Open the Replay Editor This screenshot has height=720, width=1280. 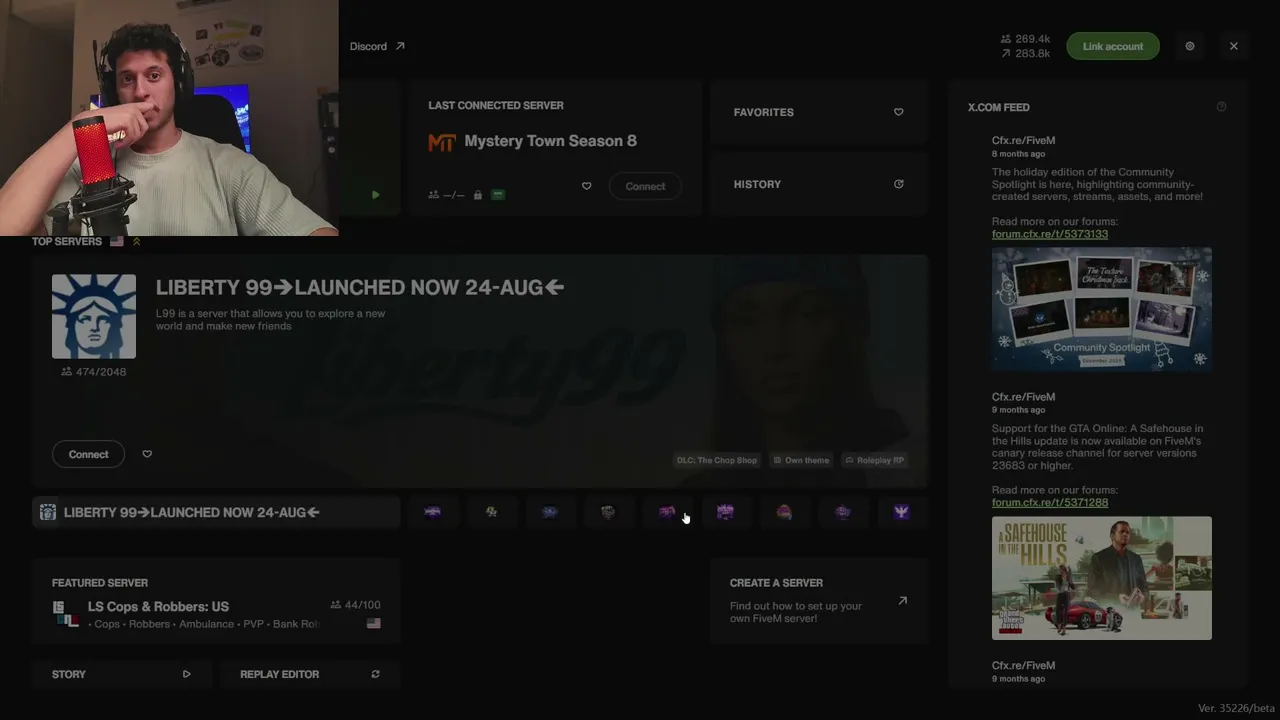(x=310, y=674)
